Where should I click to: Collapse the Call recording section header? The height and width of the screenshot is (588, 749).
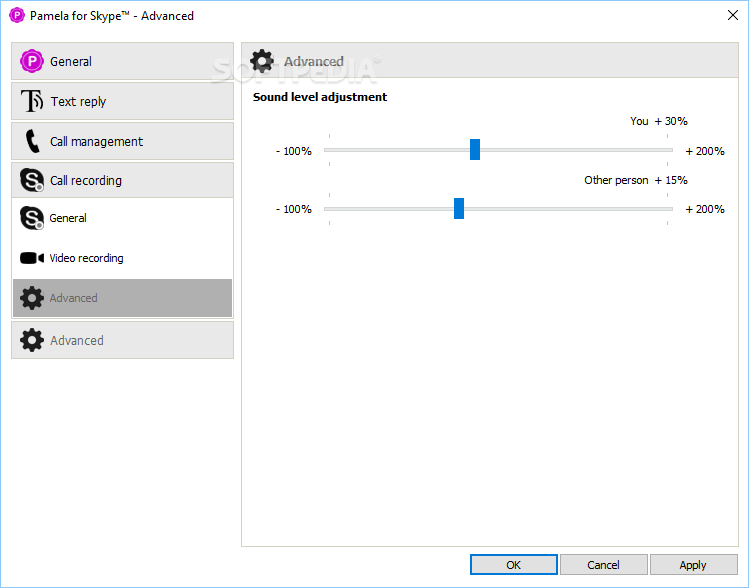click(122, 180)
